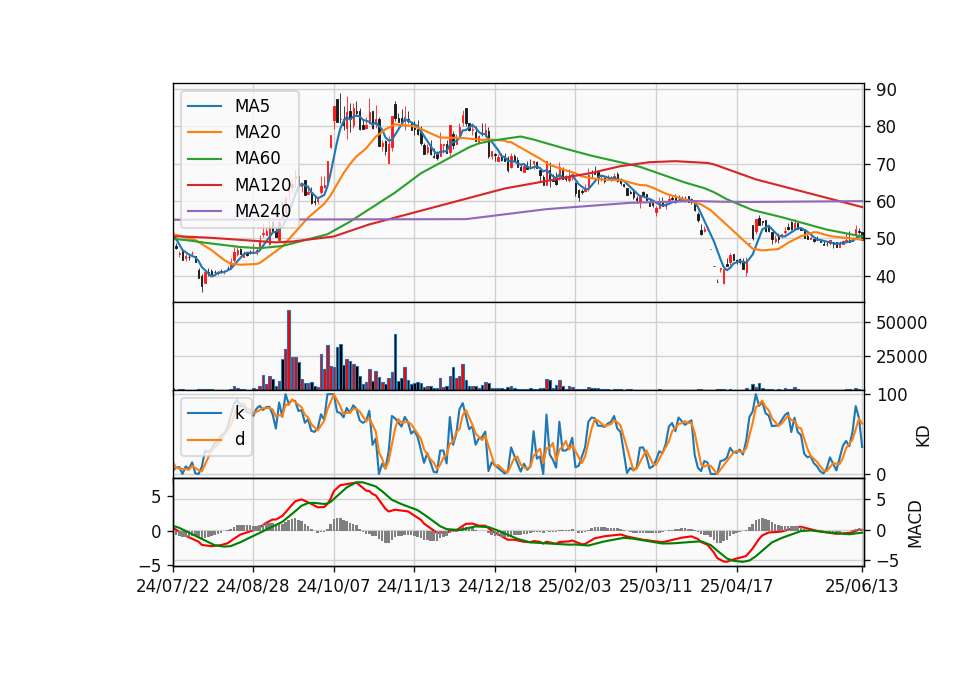
Task: Click the 25/02/03 date axis label
Action: coord(575,586)
